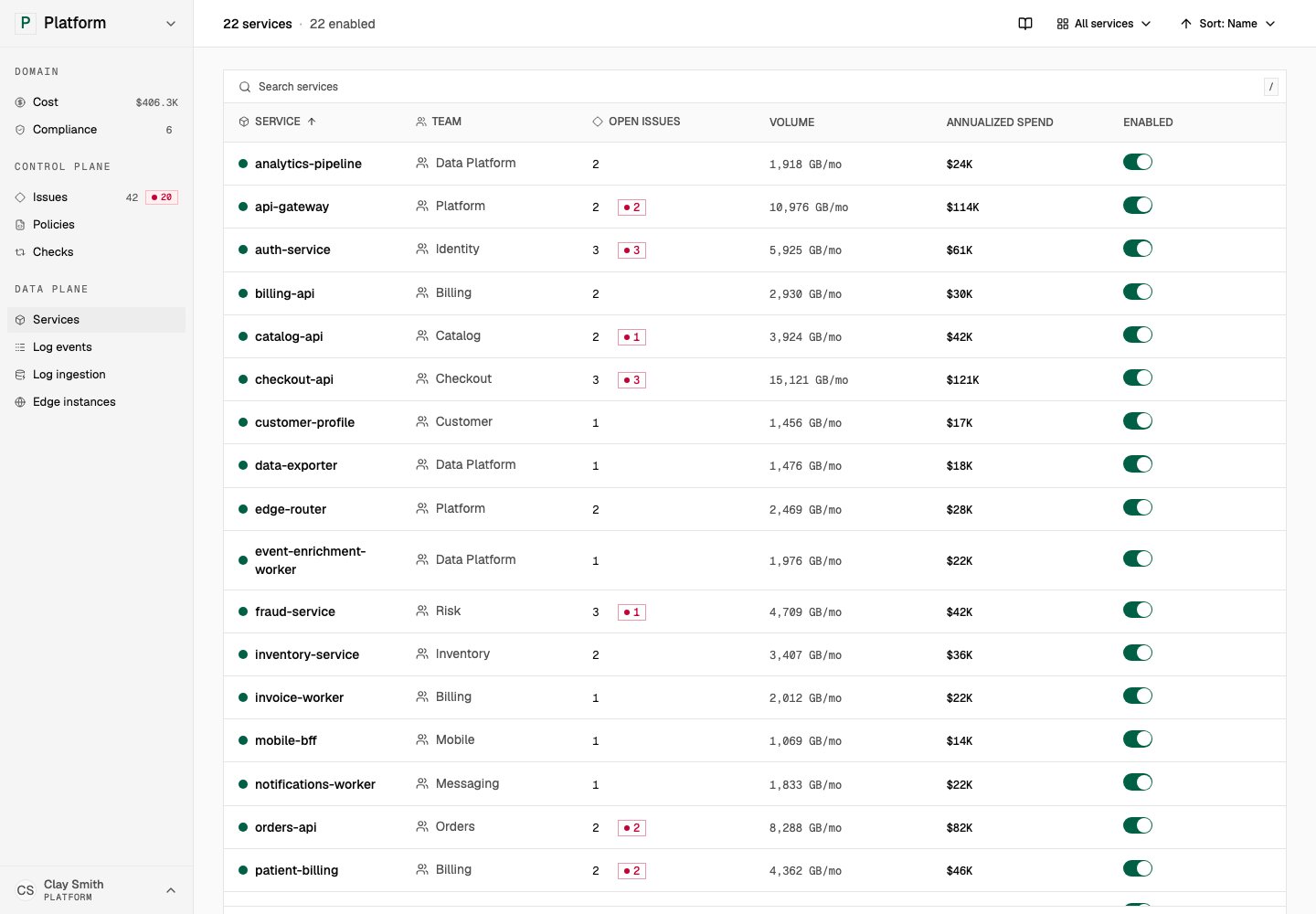Open the patient-billing service
Image resolution: width=1316 pixels, height=914 pixels.
pos(296,870)
